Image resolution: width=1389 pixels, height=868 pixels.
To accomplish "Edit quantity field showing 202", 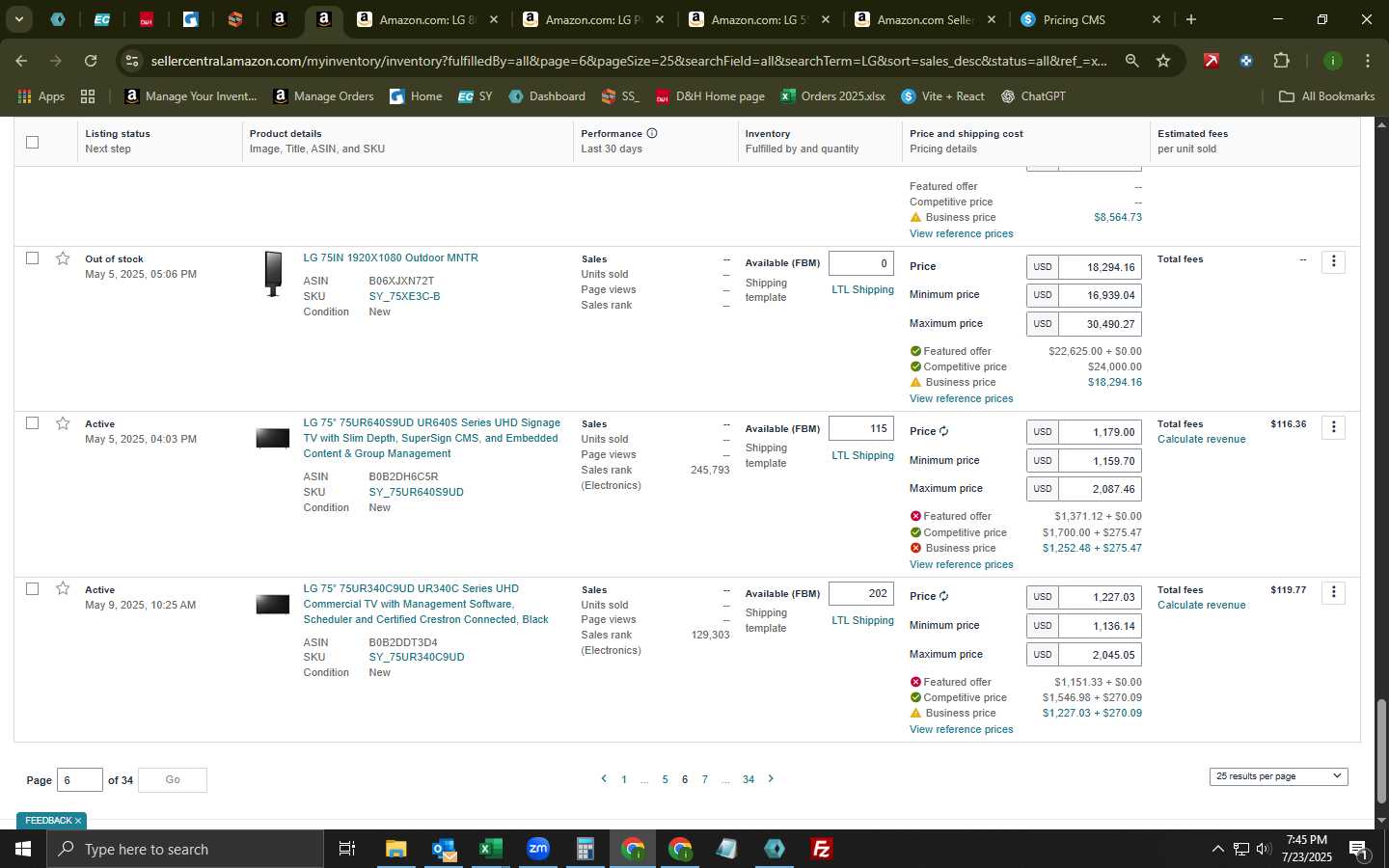I will click(x=861, y=593).
